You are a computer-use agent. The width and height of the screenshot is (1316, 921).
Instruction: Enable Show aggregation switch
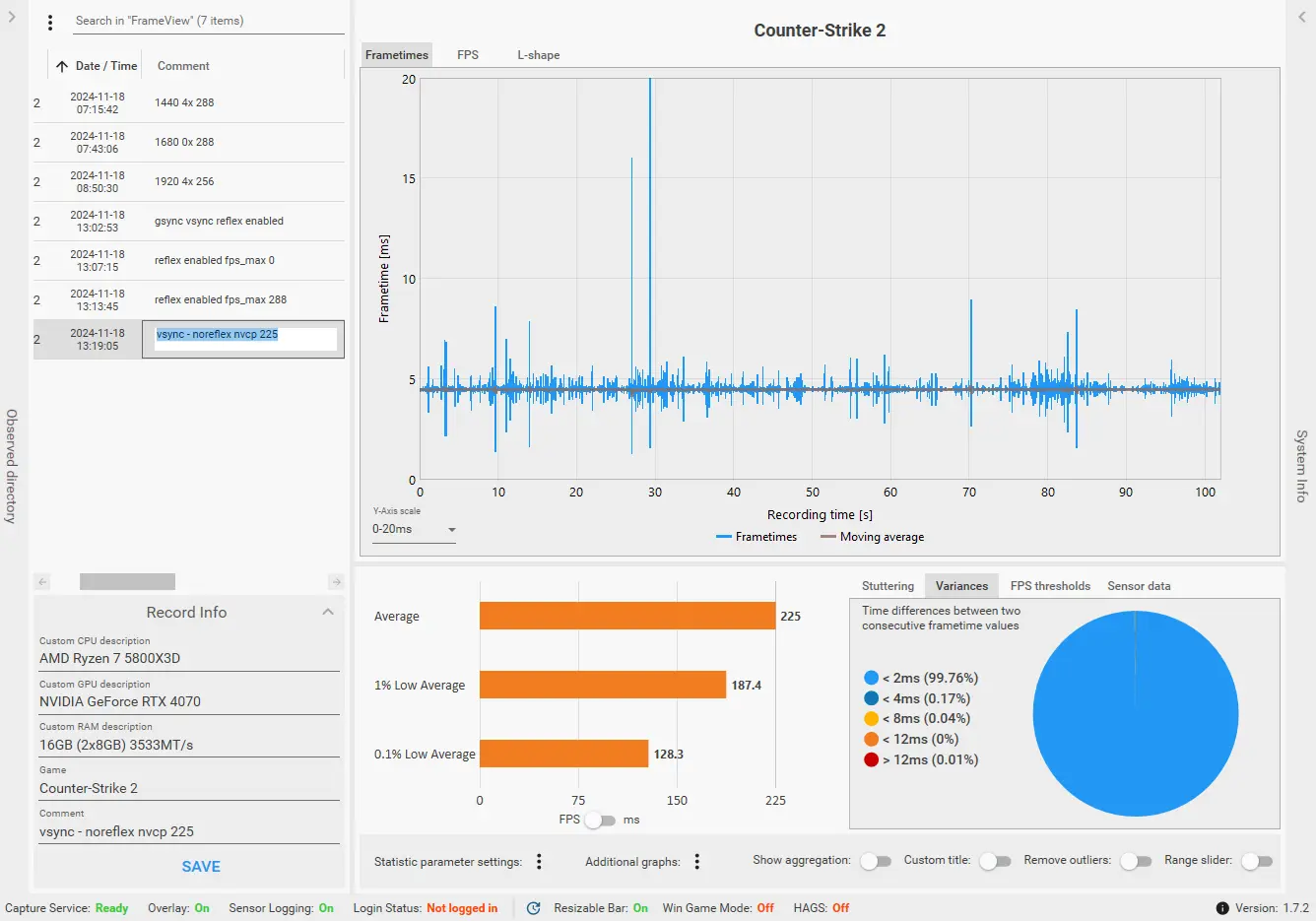(x=876, y=861)
